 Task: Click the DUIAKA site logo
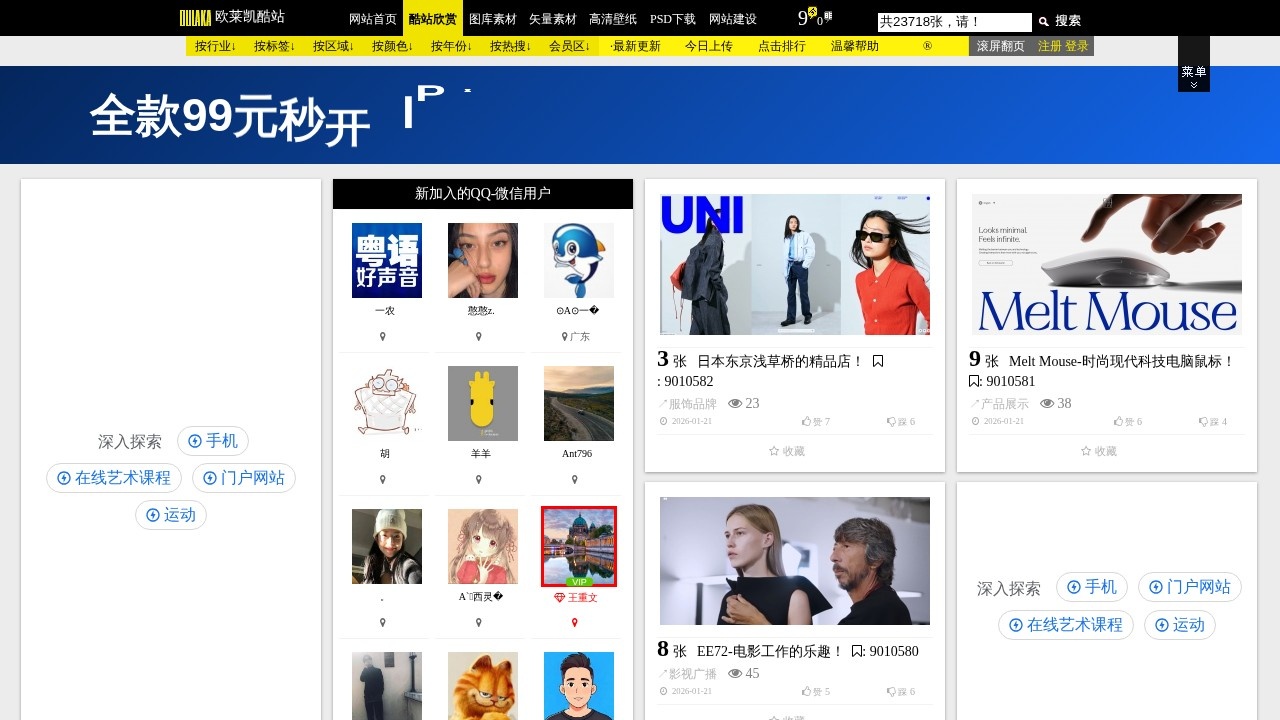[195, 18]
